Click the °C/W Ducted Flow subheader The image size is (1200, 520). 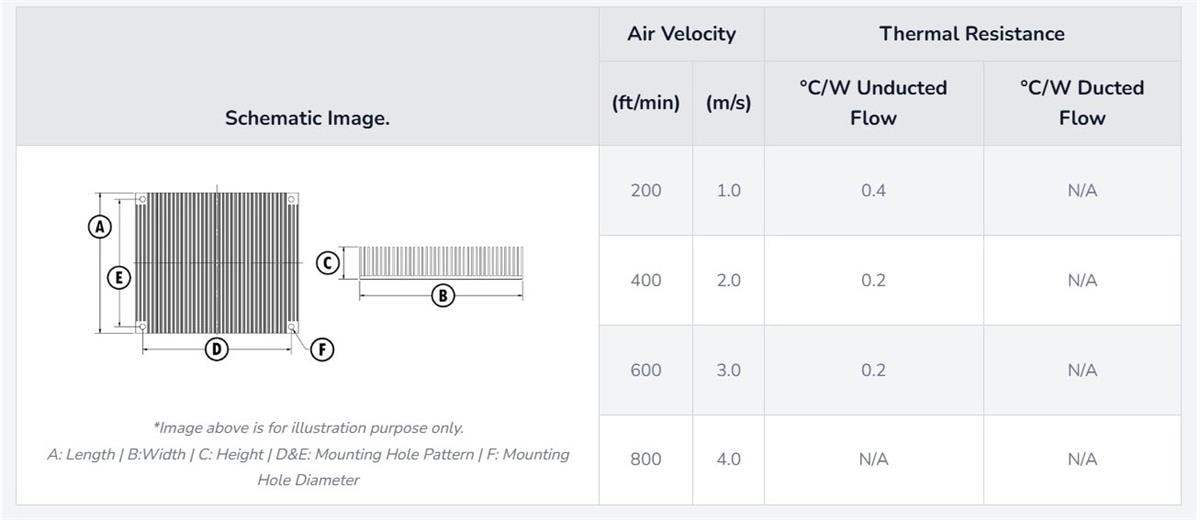click(1082, 102)
